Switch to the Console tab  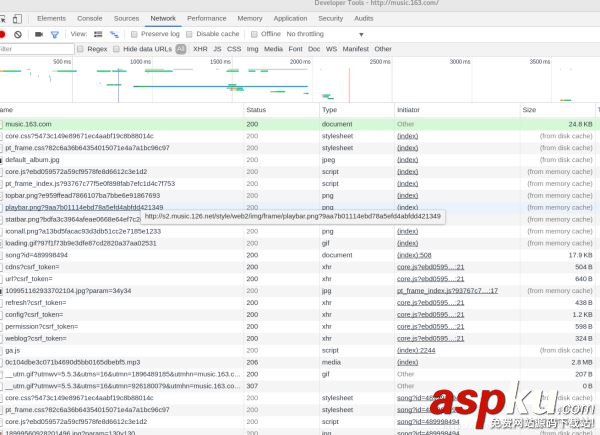pyautogui.click(x=90, y=18)
